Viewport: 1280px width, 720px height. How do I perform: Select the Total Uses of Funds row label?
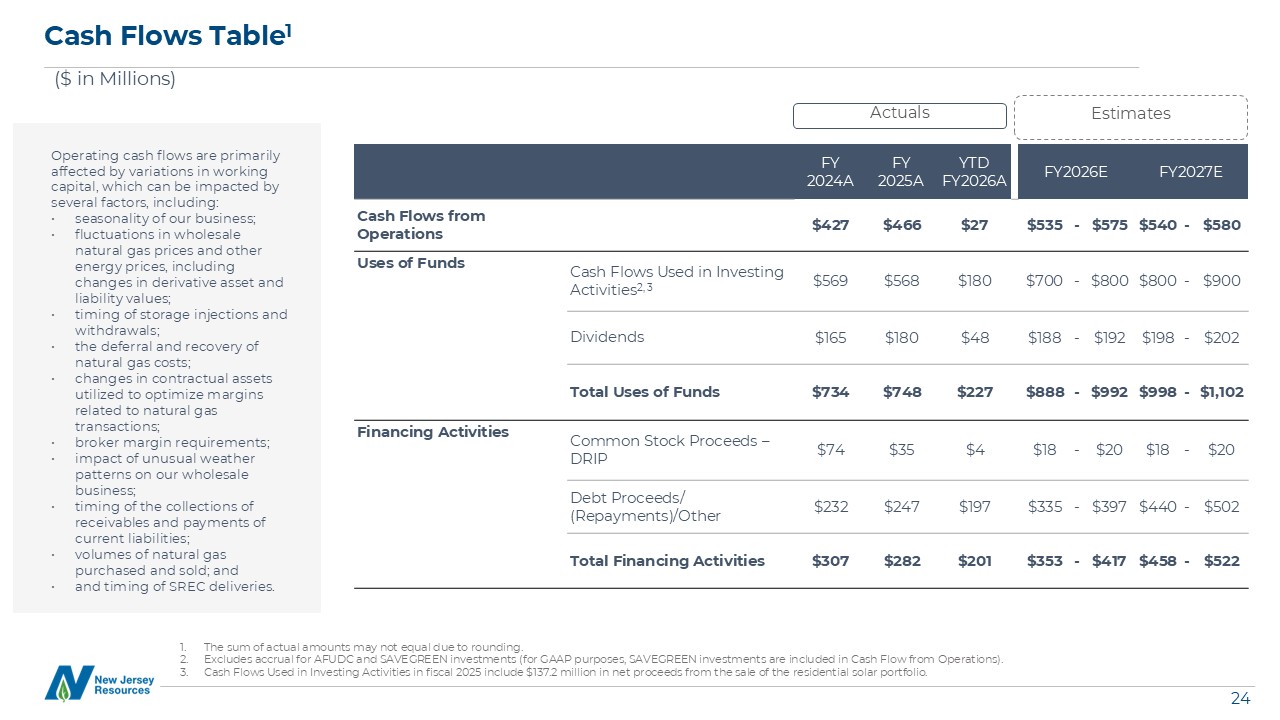[644, 392]
